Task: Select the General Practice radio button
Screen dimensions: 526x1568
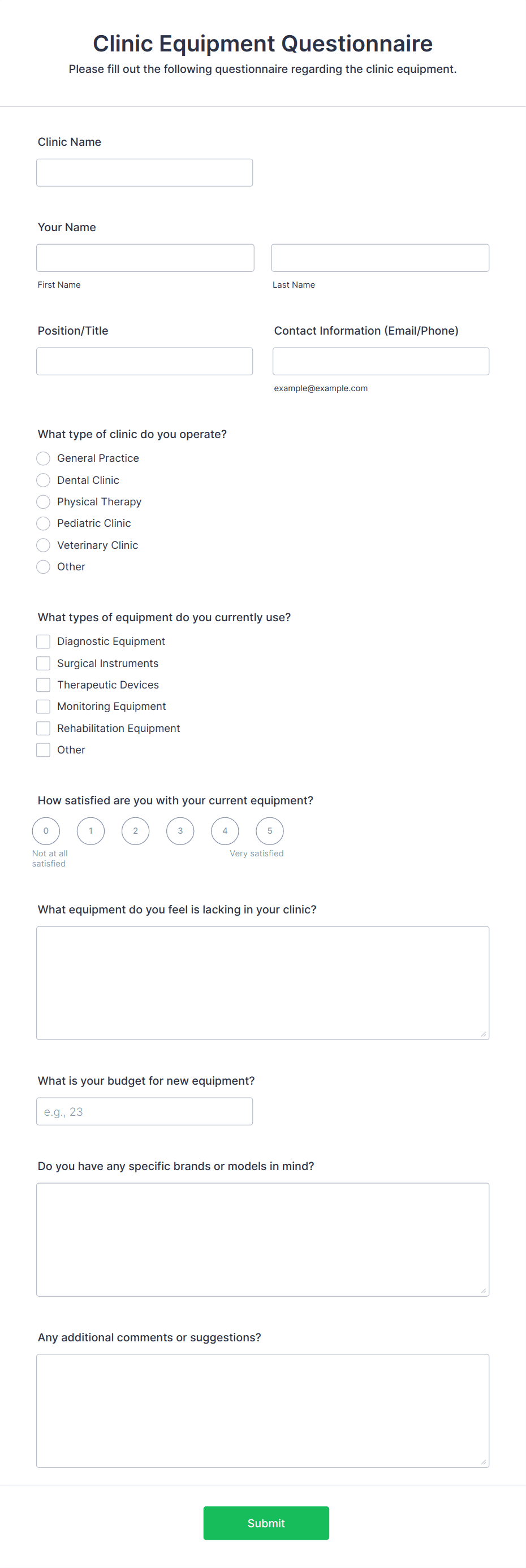Action: tap(43, 458)
